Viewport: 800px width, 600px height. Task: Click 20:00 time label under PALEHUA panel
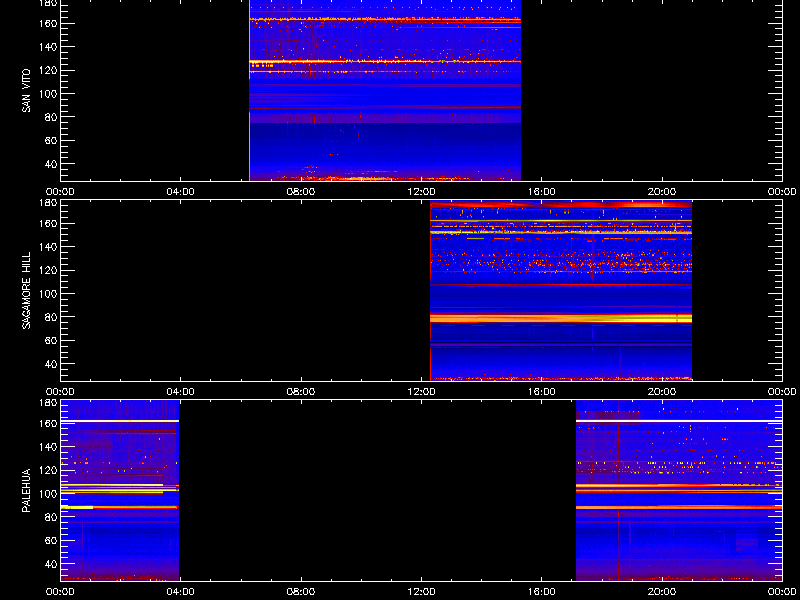(x=662, y=592)
